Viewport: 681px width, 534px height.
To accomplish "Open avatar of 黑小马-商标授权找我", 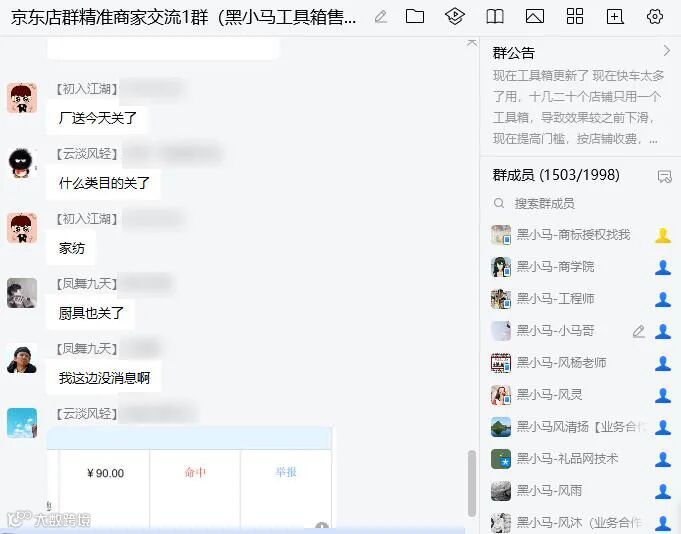I will tap(501, 235).
